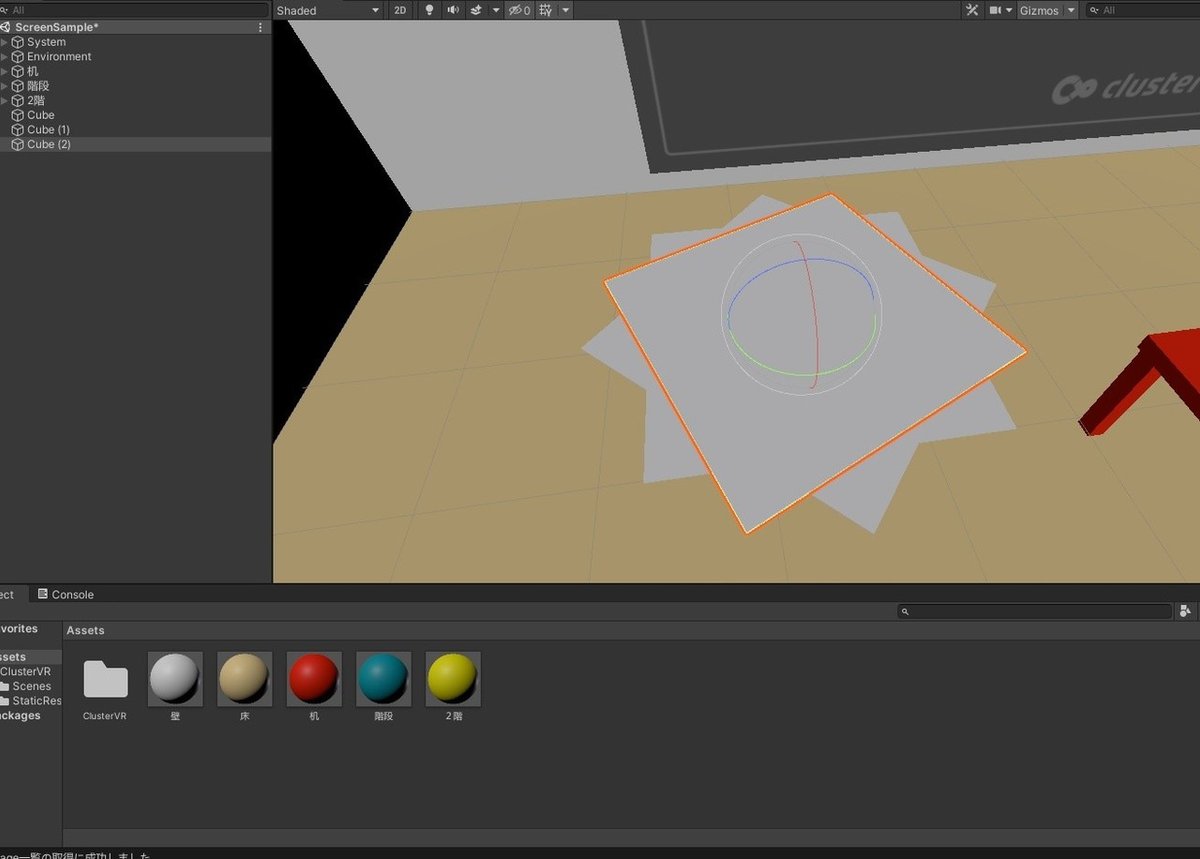The width and height of the screenshot is (1200, 859).
Task: Toggle scene grid visibility icon
Action: coord(545,10)
